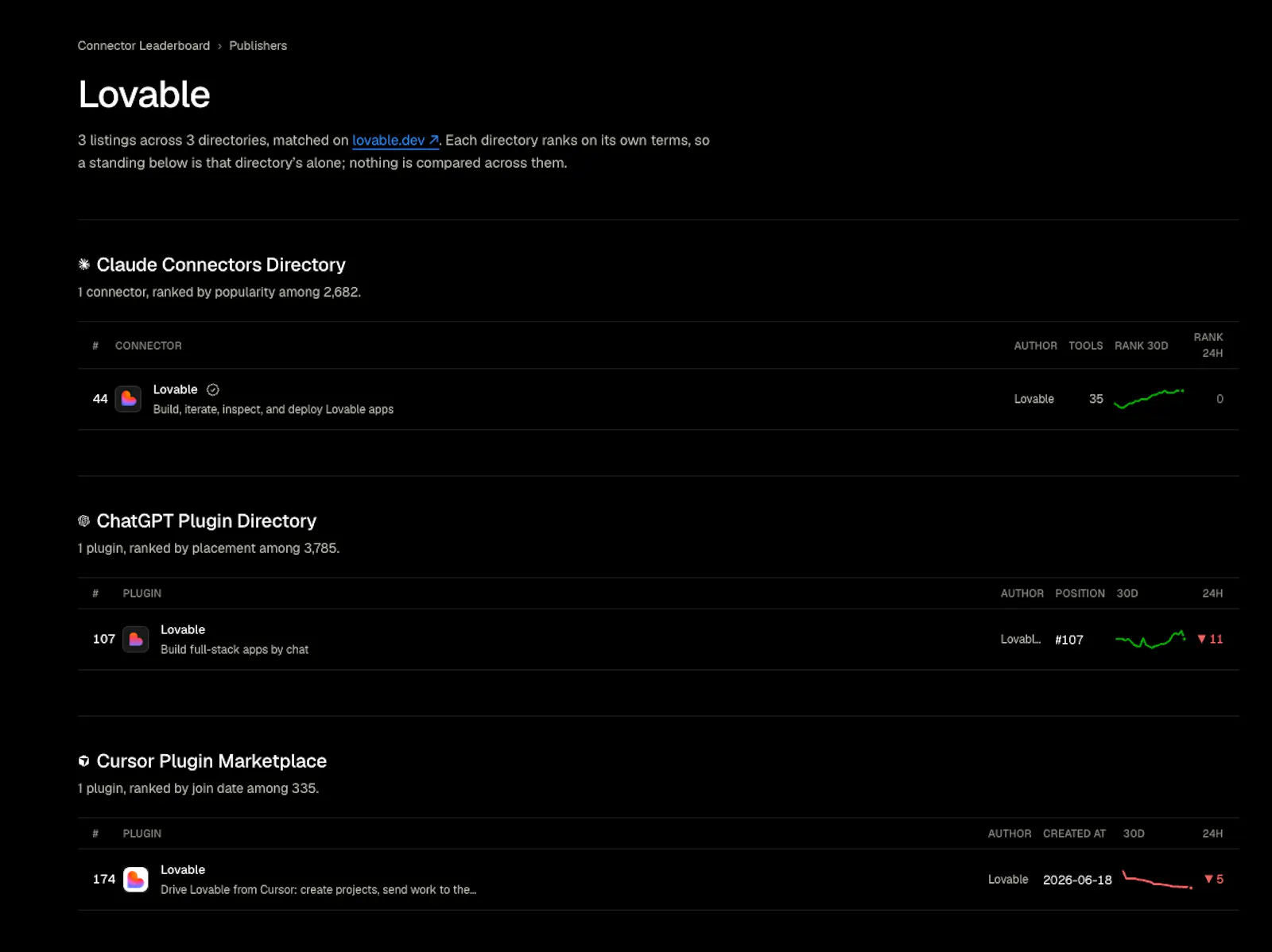Click the ChatGPT Plugin Directory logo icon
This screenshot has height=952, width=1272.
pyautogui.click(x=84, y=521)
